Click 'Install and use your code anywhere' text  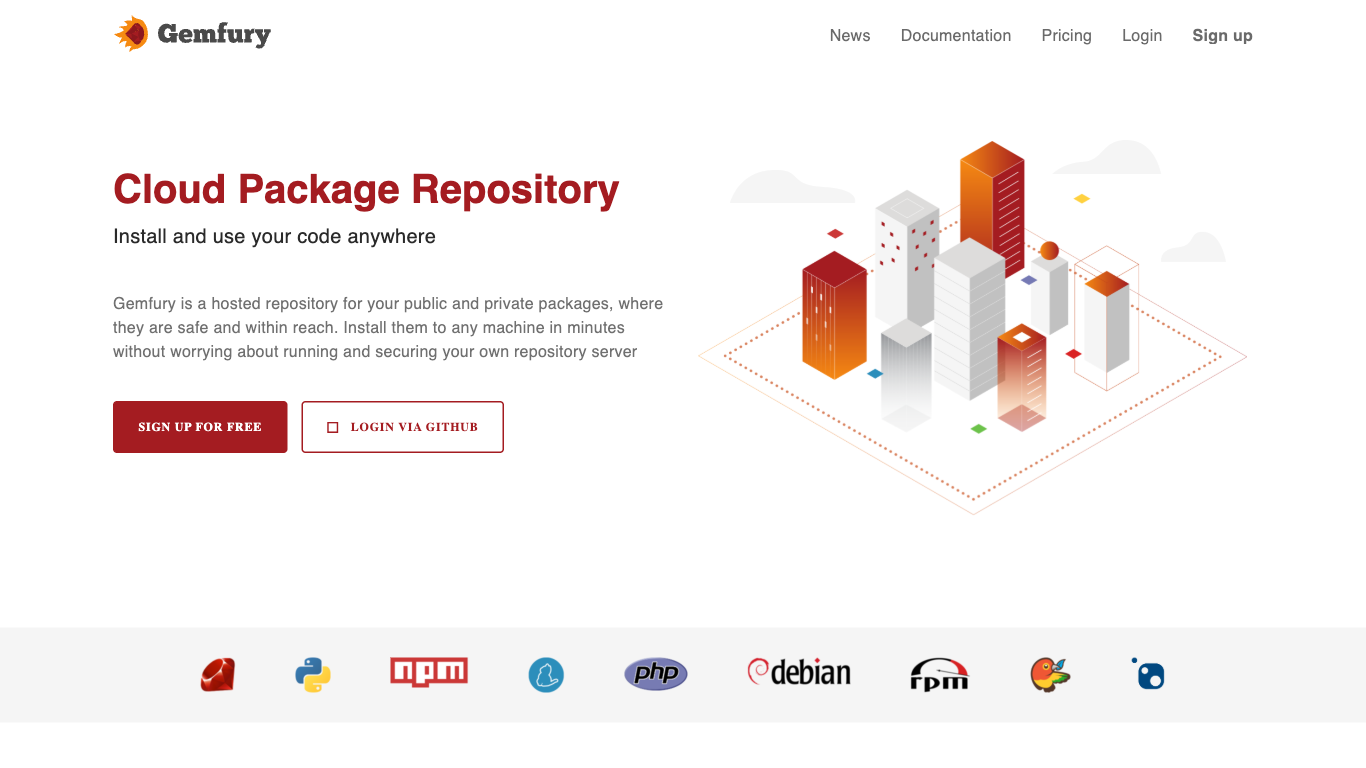coord(274,237)
